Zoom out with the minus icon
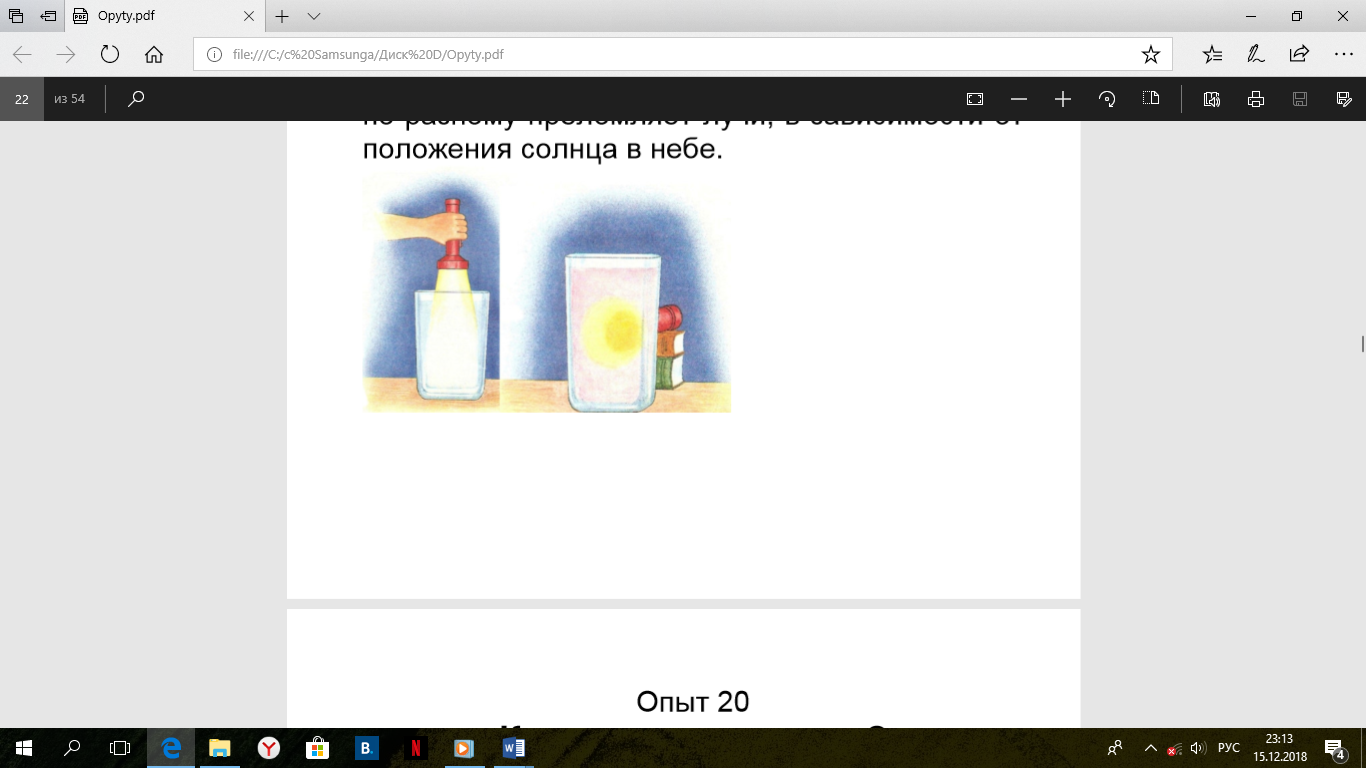 [1019, 99]
